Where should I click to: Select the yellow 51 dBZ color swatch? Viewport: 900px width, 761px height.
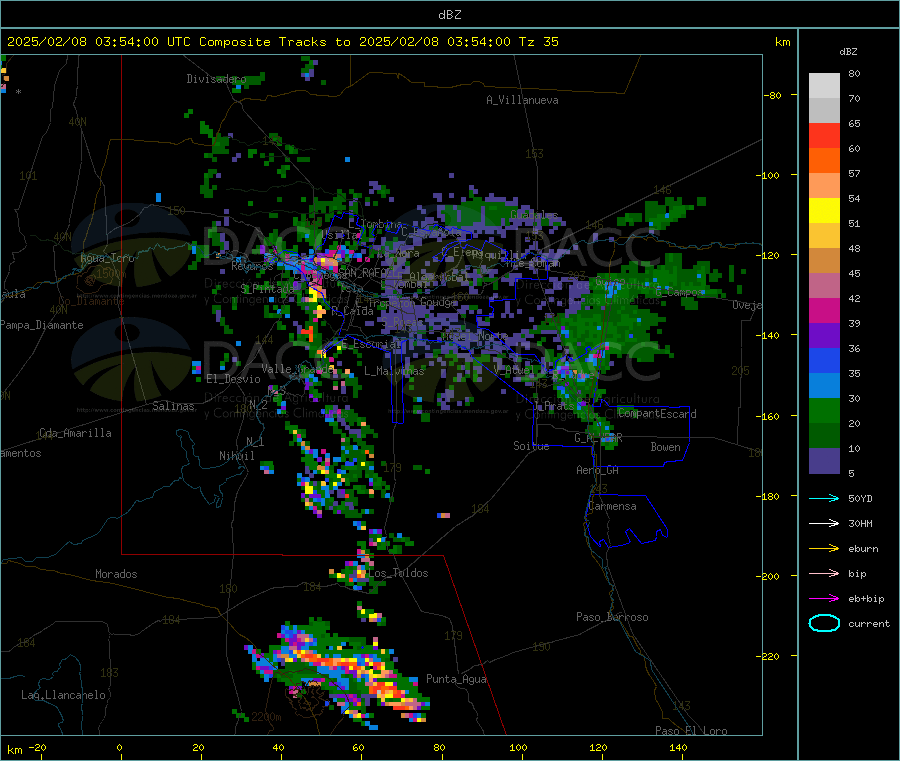click(824, 211)
